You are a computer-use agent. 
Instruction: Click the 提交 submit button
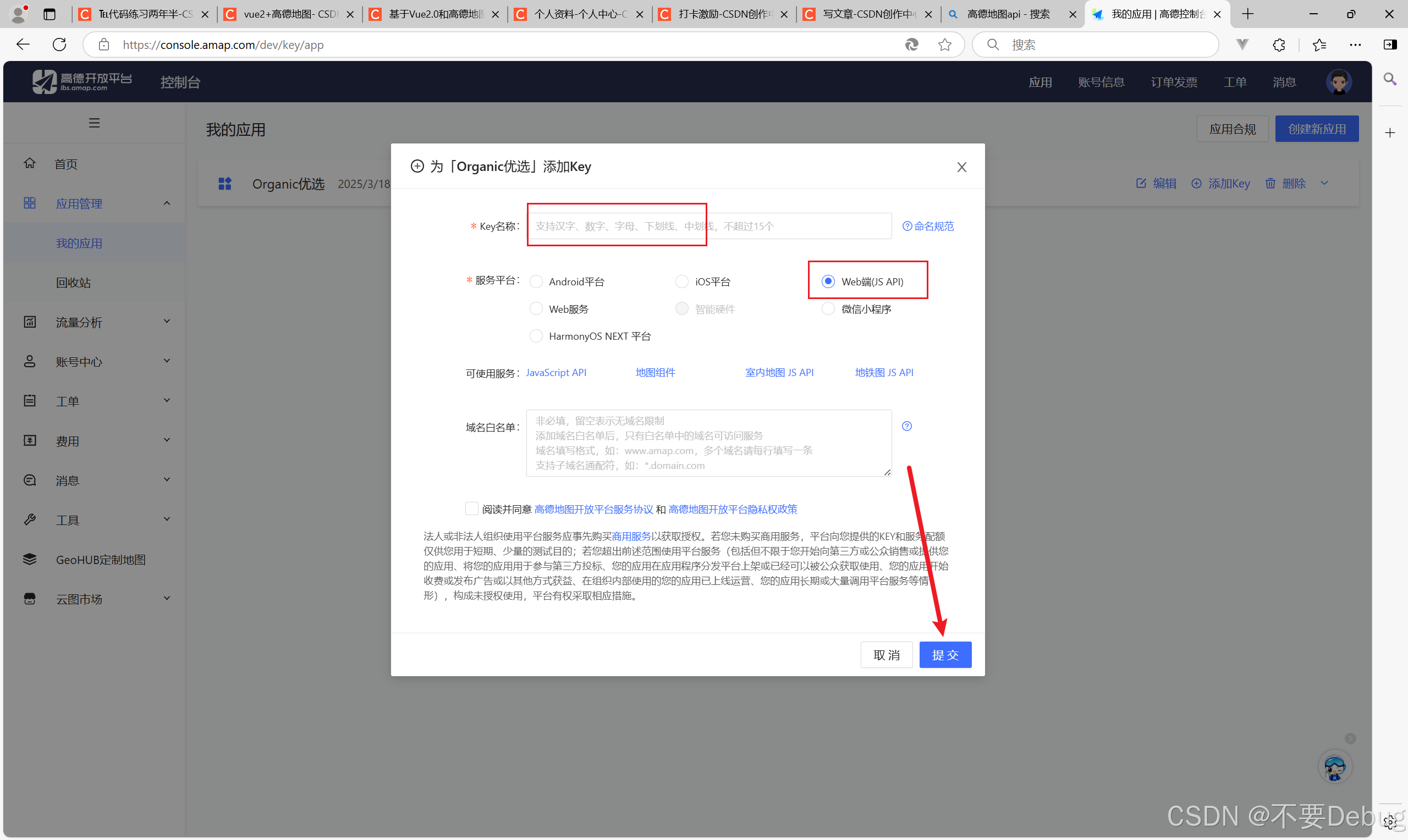pos(945,655)
